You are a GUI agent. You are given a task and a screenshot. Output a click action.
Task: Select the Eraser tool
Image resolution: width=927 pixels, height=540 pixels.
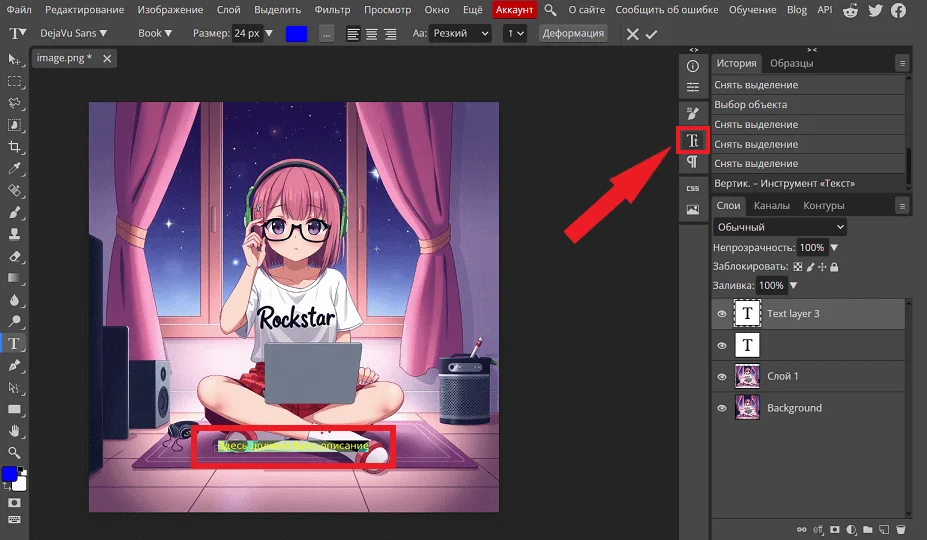[x=15, y=256]
